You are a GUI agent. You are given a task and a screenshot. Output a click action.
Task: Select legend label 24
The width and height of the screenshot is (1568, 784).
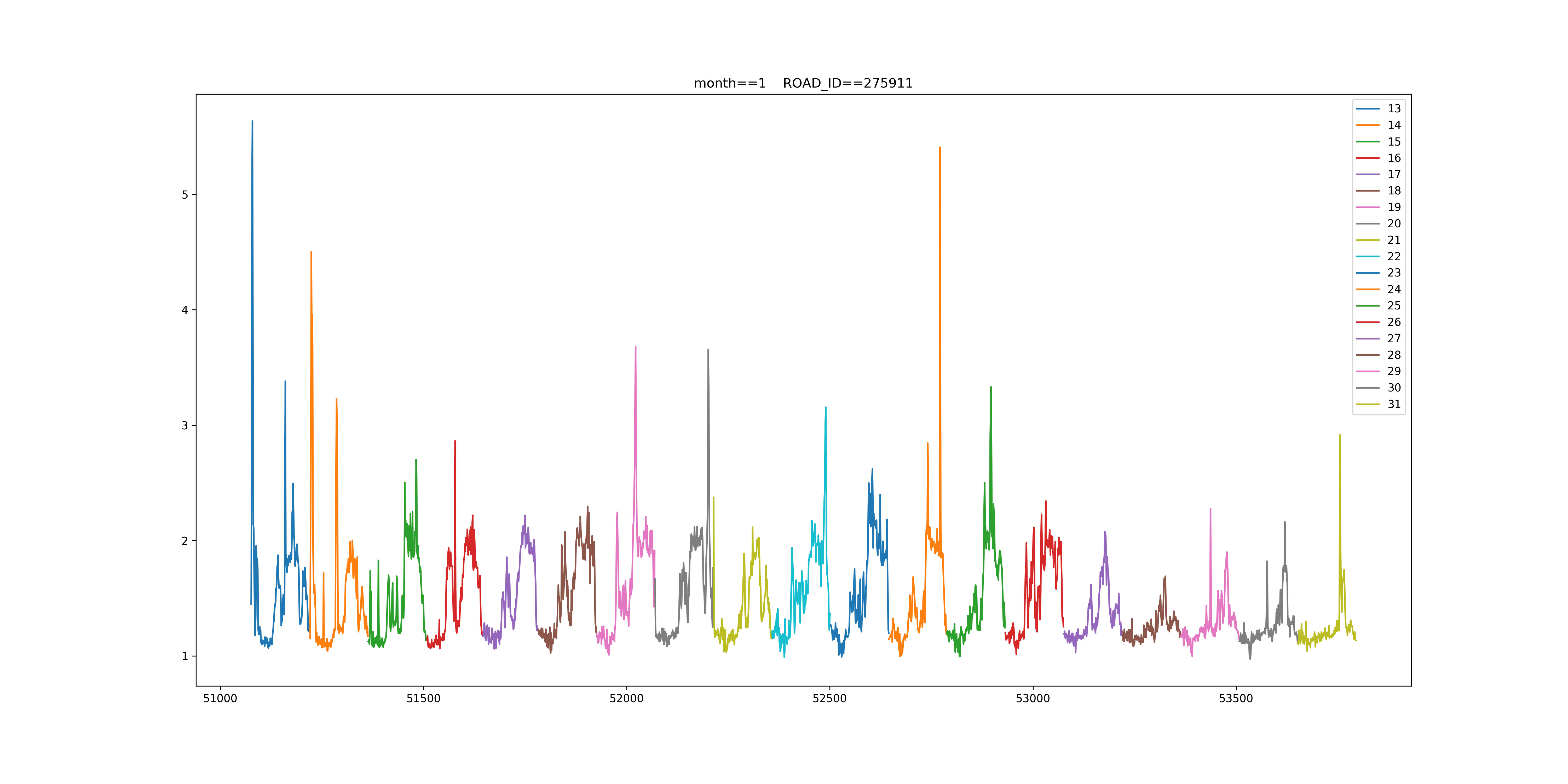click(x=1394, y=289)
